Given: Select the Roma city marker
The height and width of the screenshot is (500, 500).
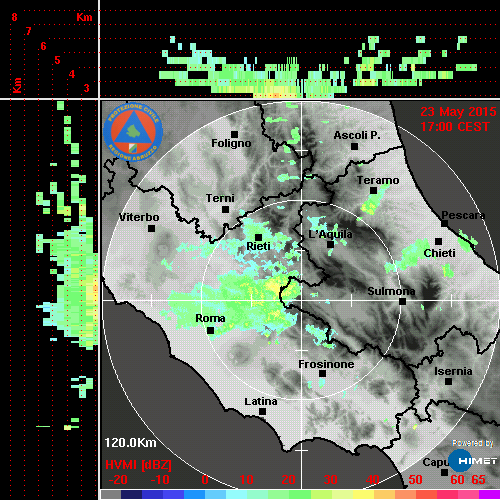Looking at the screenshot, I should [210, 330].
